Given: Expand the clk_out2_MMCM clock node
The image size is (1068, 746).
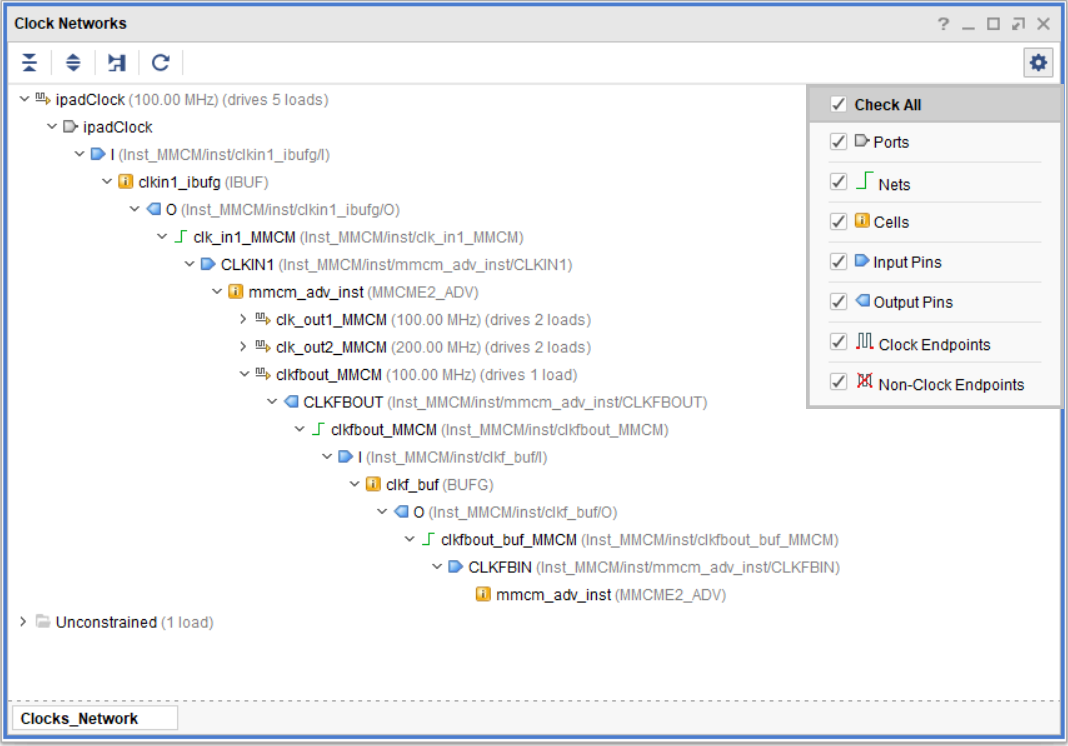Looking at the screenshot, I should tap(244, 347).
